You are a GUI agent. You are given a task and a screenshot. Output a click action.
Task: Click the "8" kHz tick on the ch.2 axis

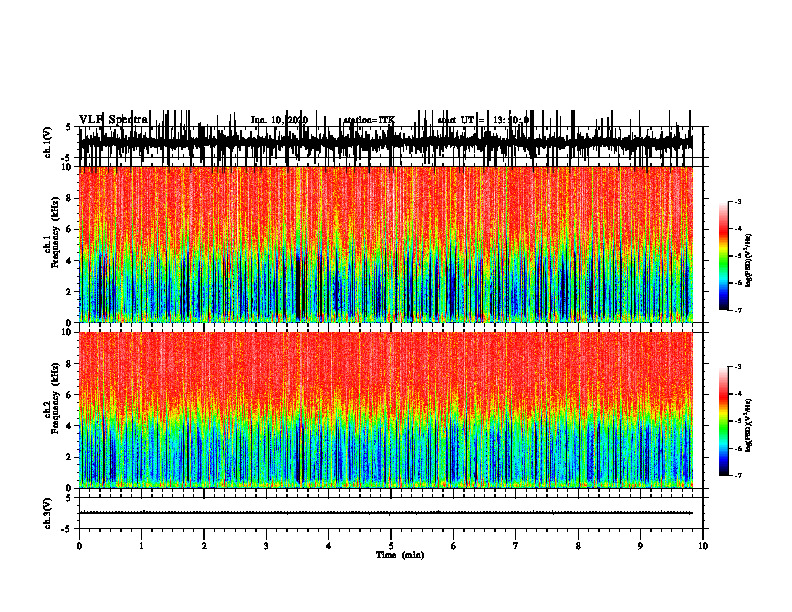[x=69, y=364]
